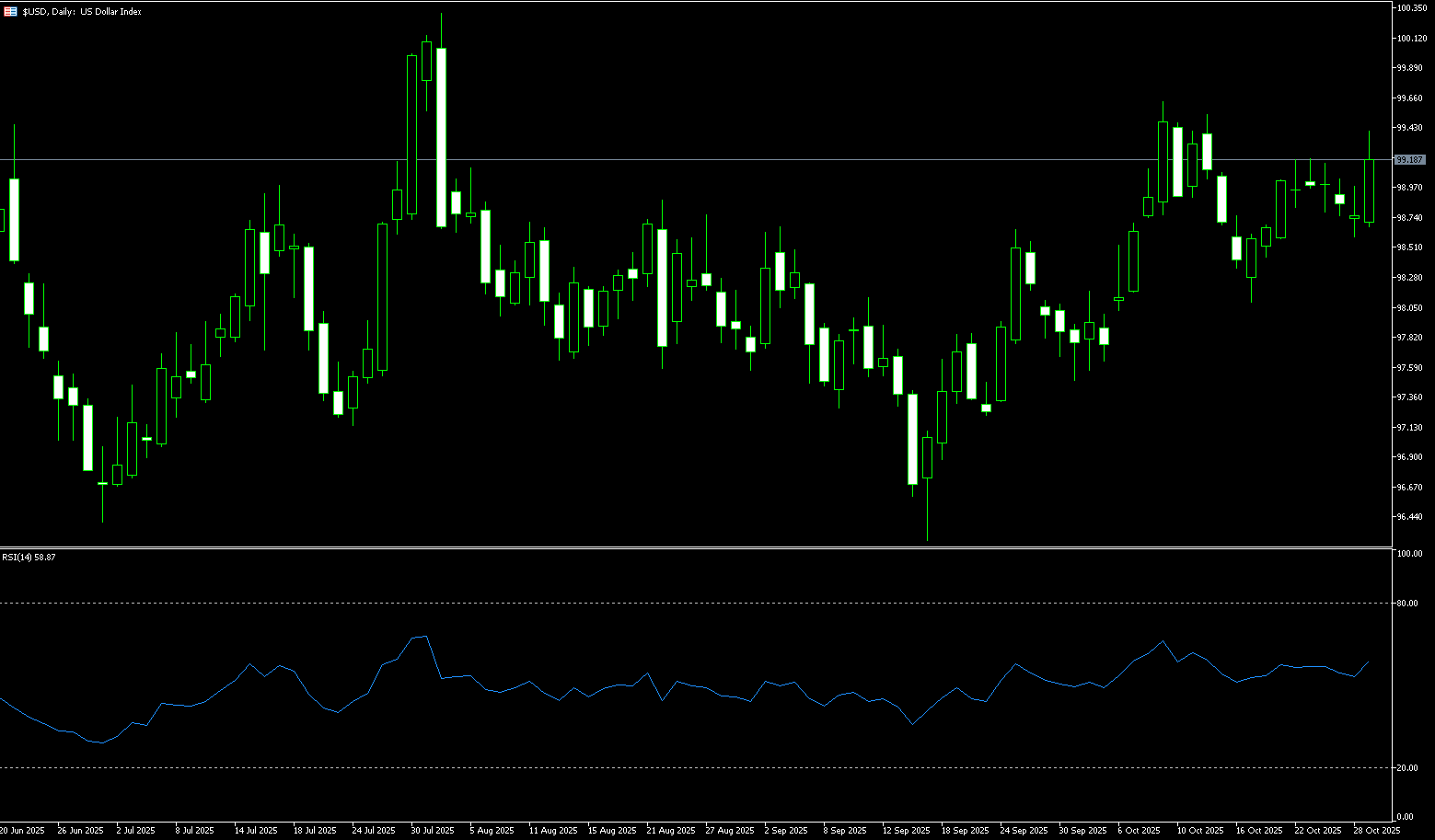Select the 80.00 level on RSI scale
Screen dimensions: 1435x840
point(1406,604)
